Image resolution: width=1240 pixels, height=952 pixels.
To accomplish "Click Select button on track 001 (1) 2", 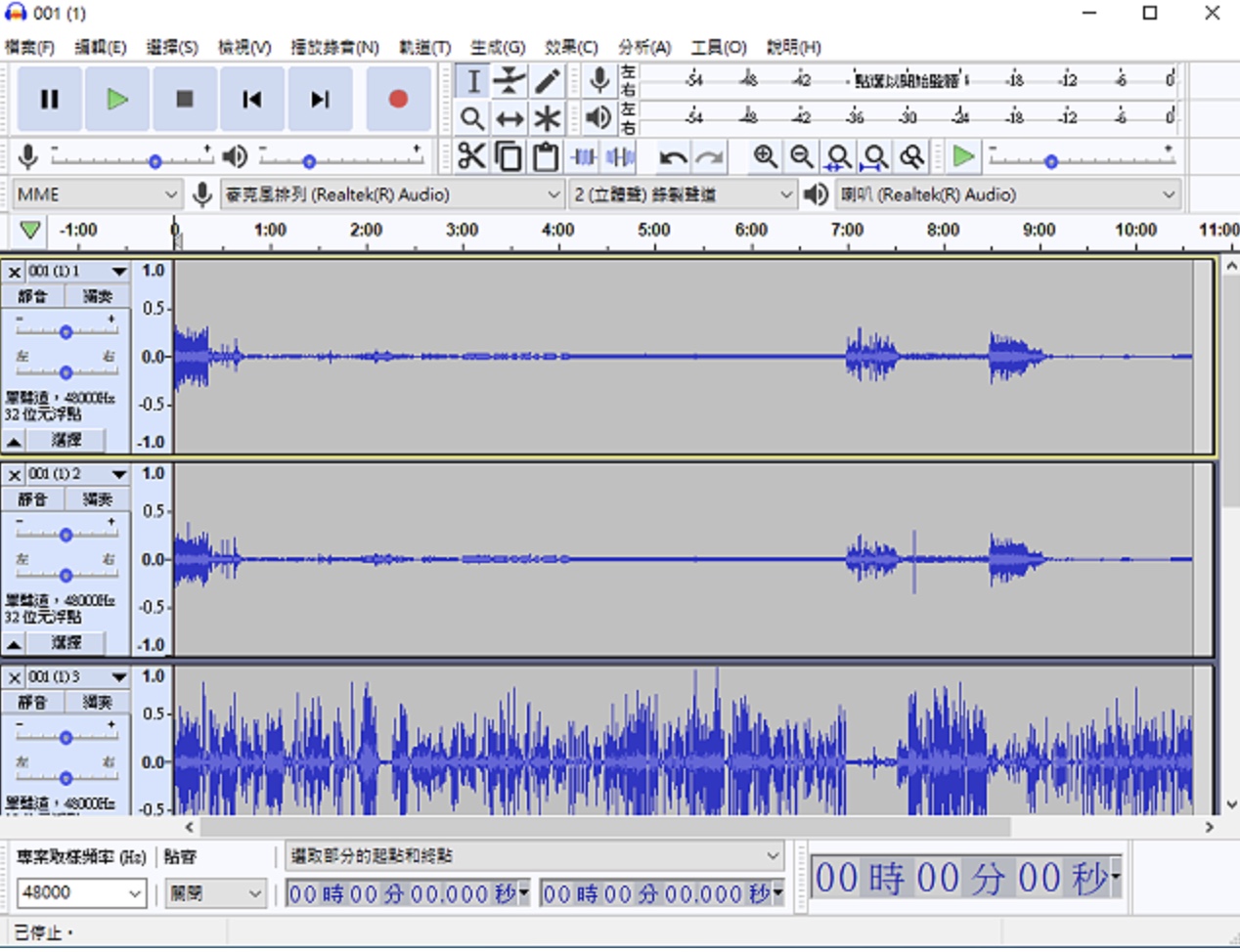I will pyautogui.click(x=66, y=643).
